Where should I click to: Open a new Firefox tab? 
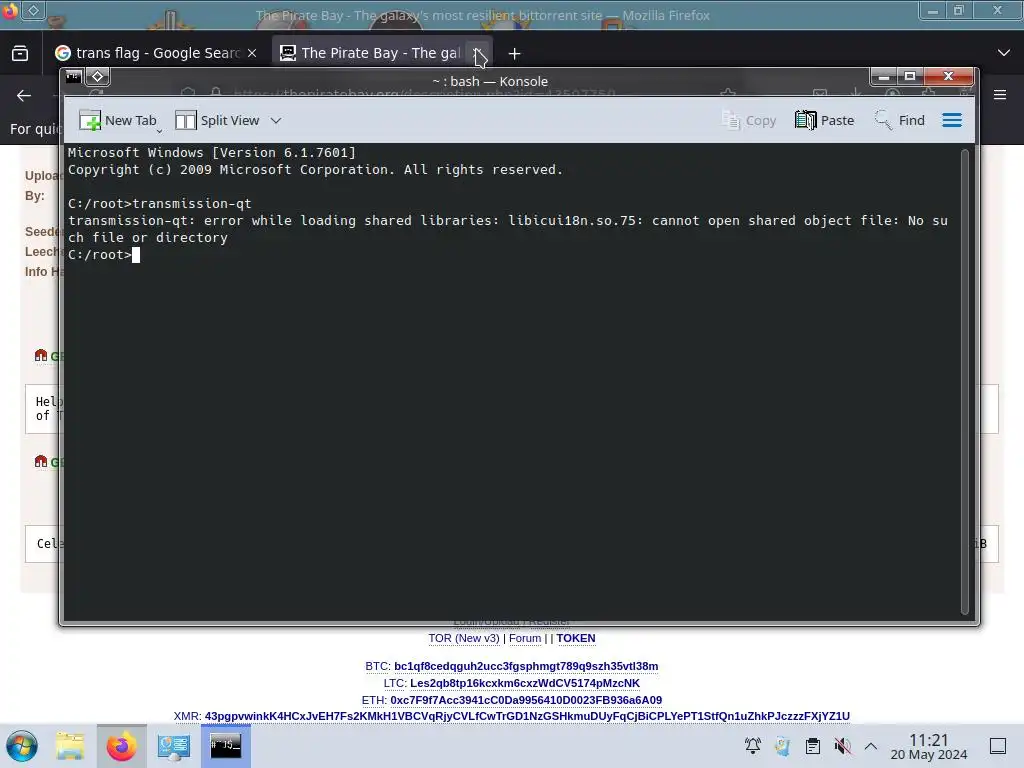(x=515, y=54)
